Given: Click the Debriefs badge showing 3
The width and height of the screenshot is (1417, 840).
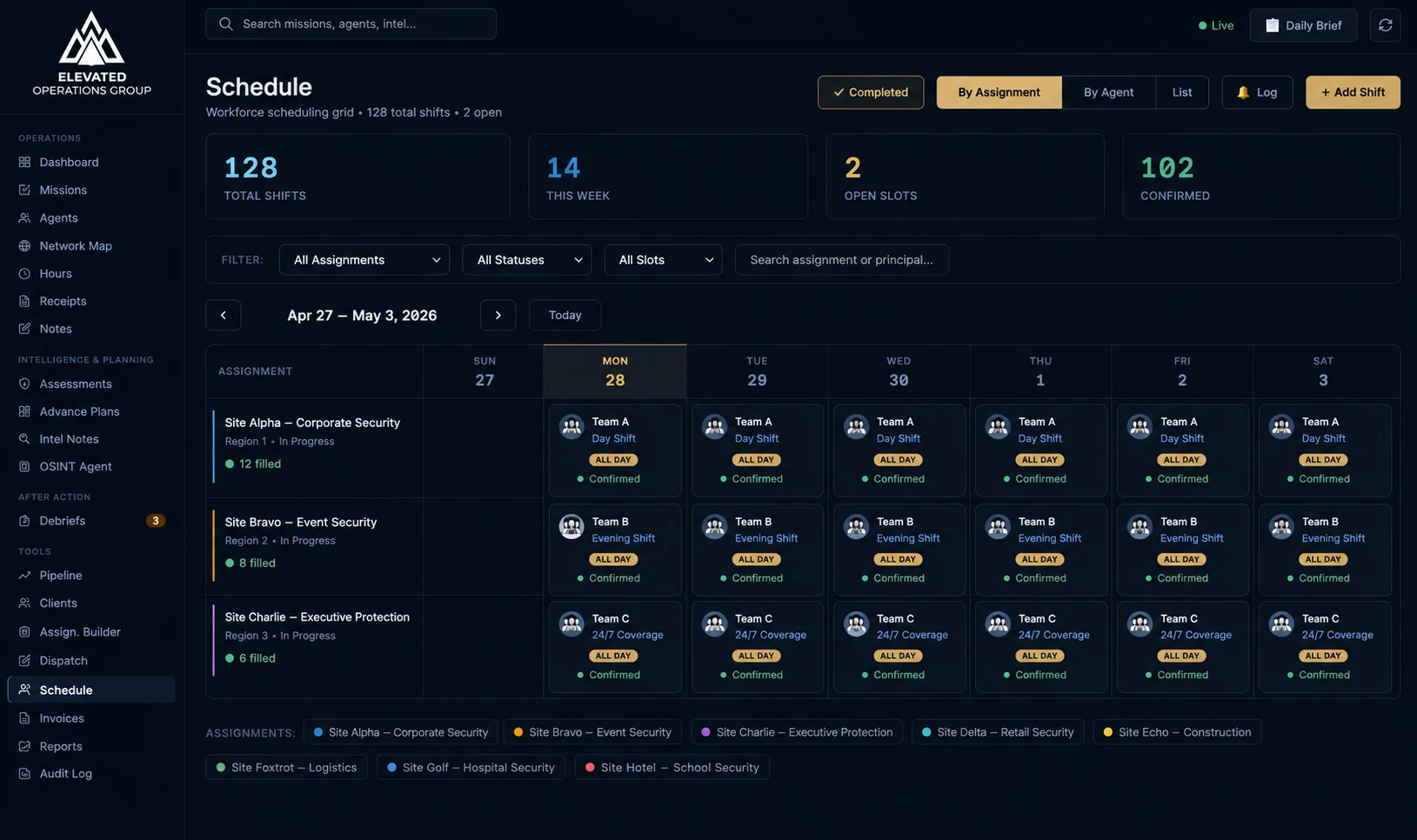Looking at the screenshot, I should pos(156,521).
